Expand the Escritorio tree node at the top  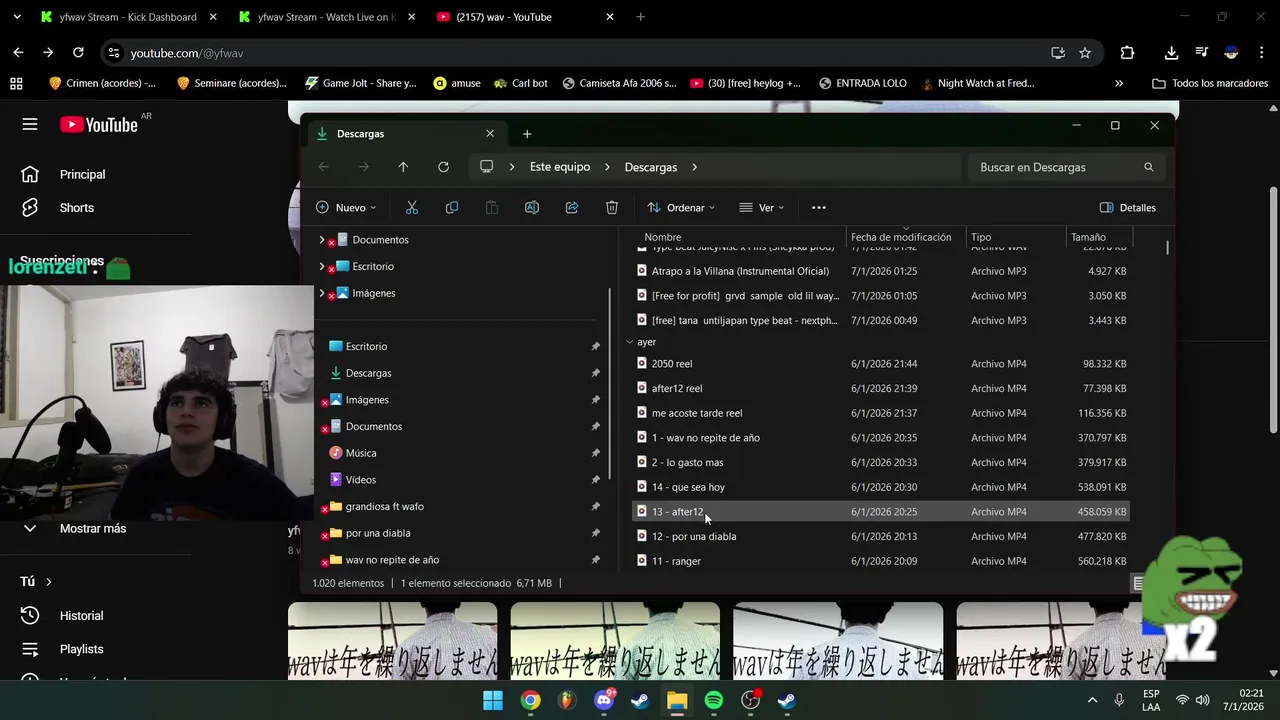pyautogui.click(x=322, y=266)
